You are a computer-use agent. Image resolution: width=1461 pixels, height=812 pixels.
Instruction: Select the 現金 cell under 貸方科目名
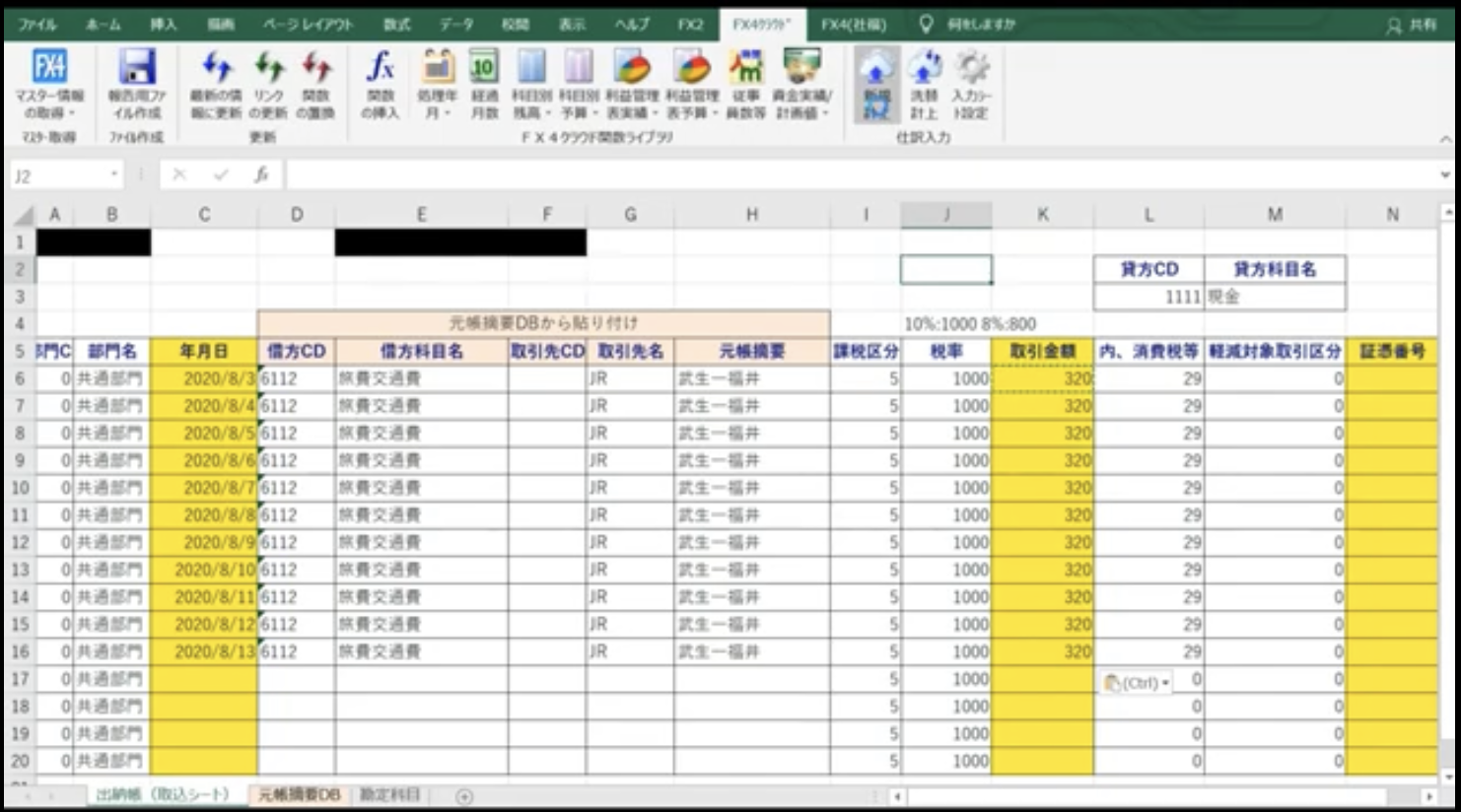1275,297
